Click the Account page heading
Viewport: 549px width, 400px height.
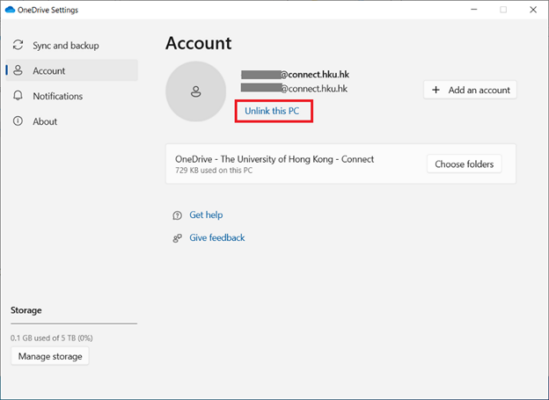tap(199, 43)
